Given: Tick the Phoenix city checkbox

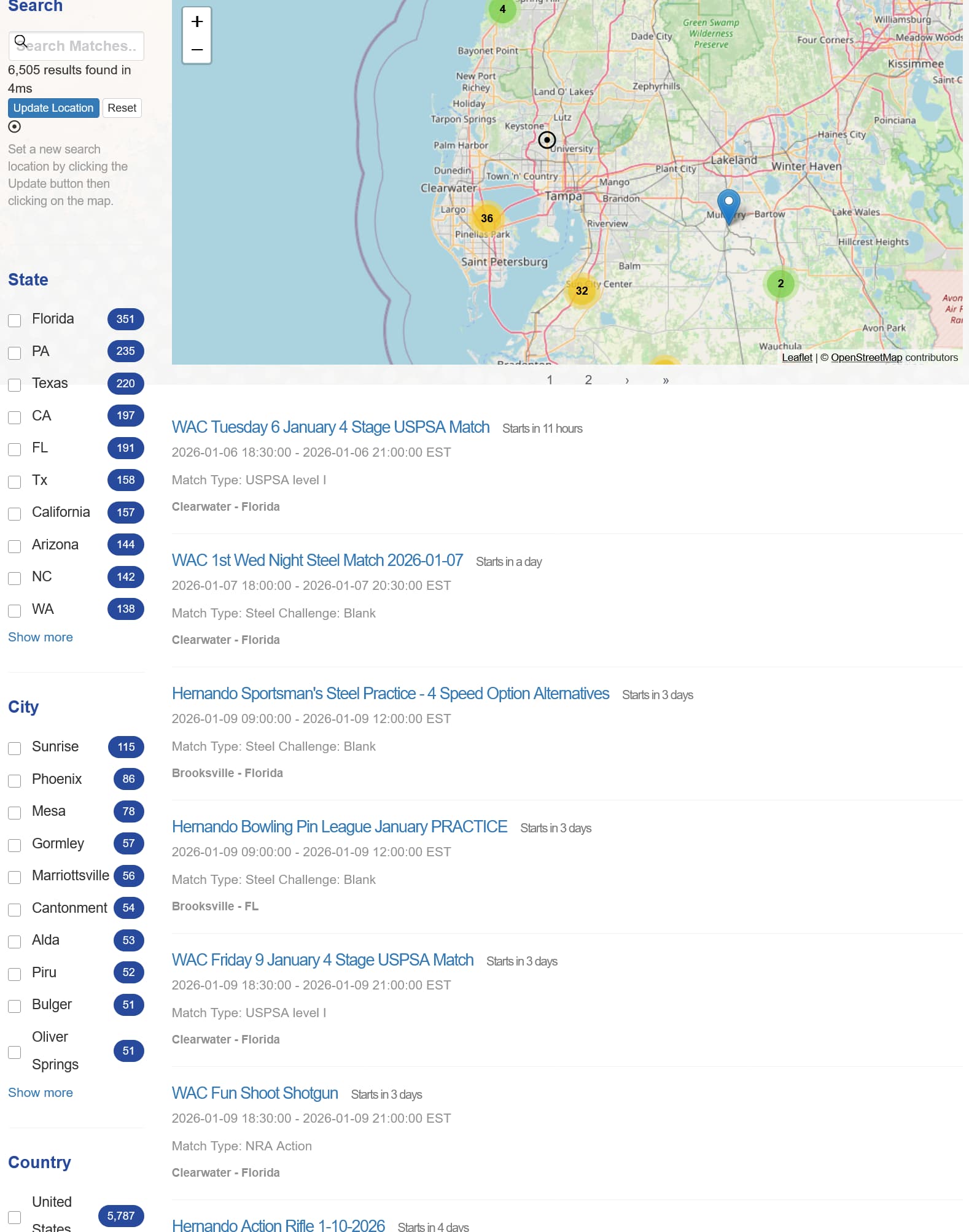Looking at the screenshot, I should pos(15,780).
